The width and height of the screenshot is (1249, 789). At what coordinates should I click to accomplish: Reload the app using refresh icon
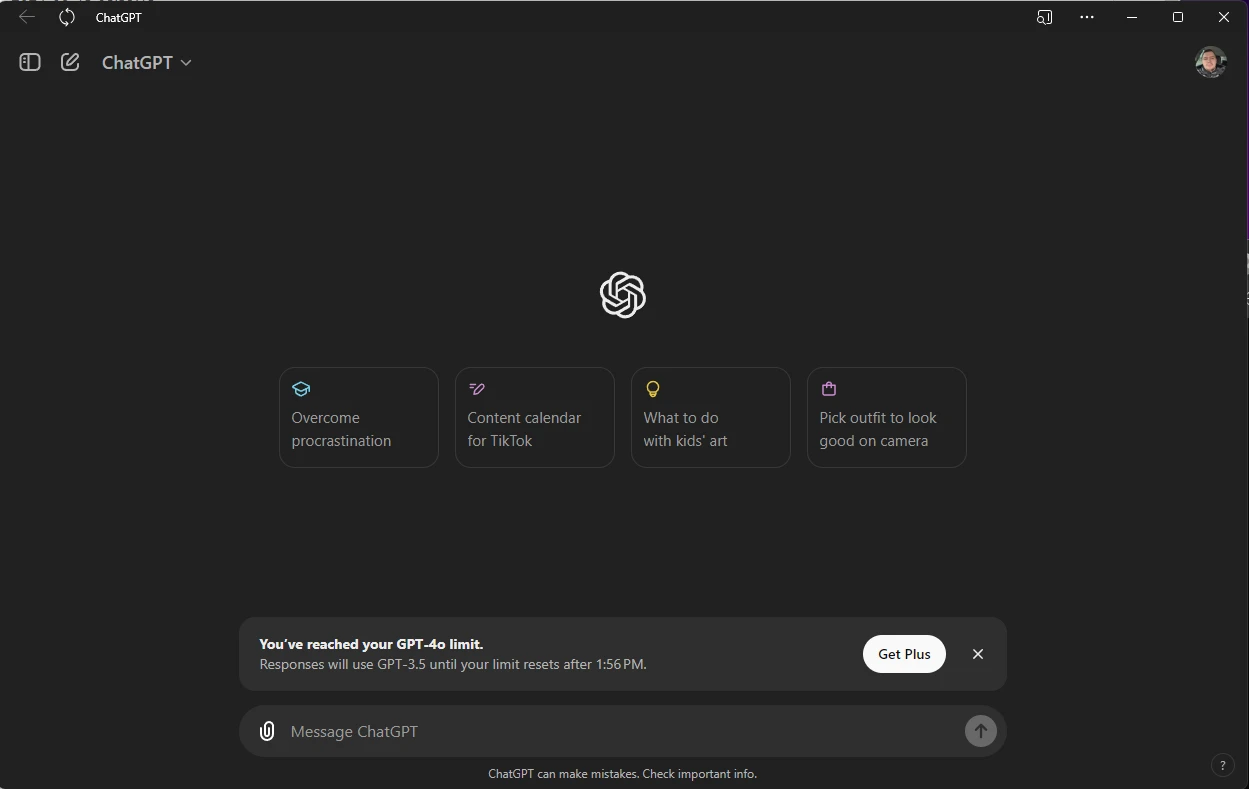[67, 17]
